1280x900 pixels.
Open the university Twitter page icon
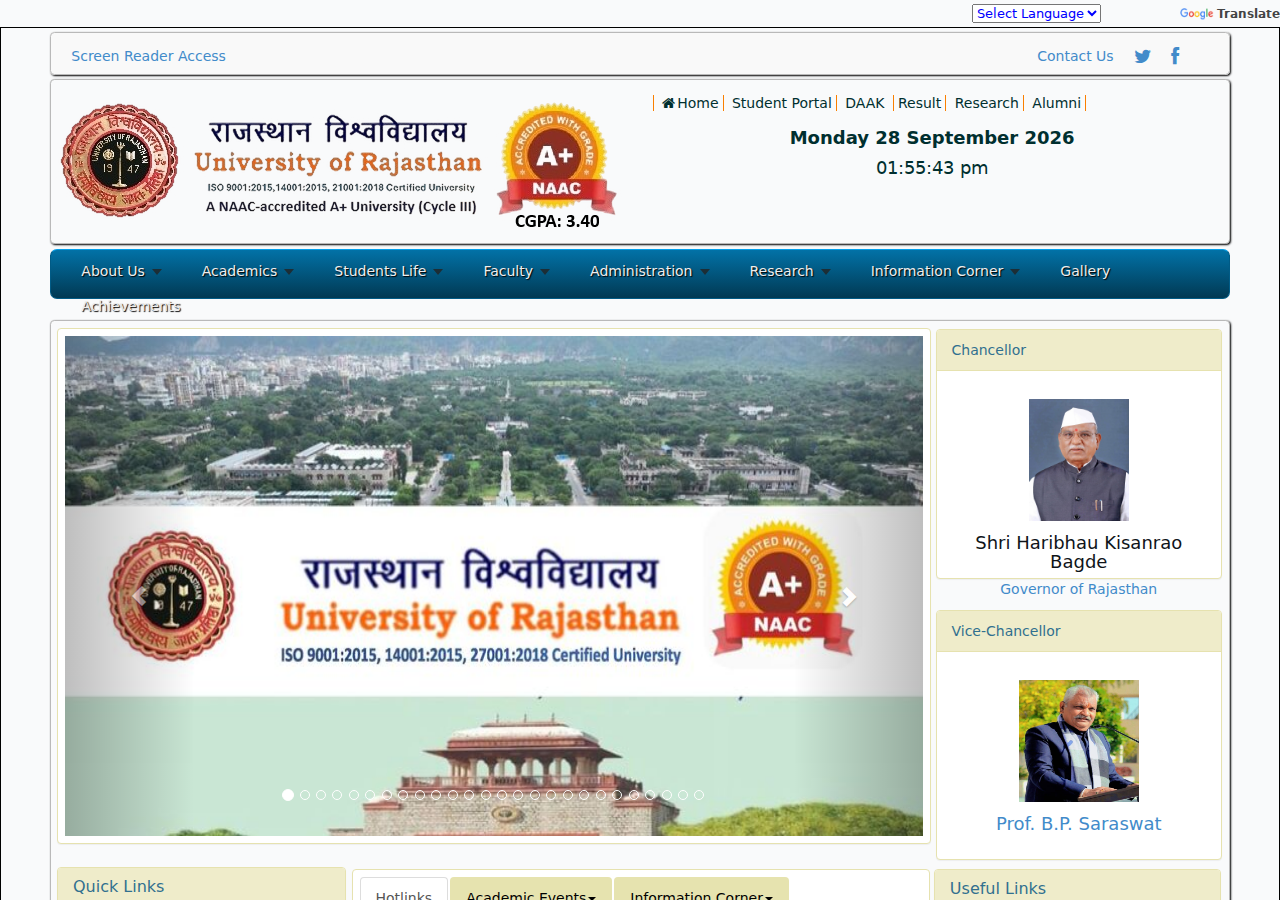1142,56
